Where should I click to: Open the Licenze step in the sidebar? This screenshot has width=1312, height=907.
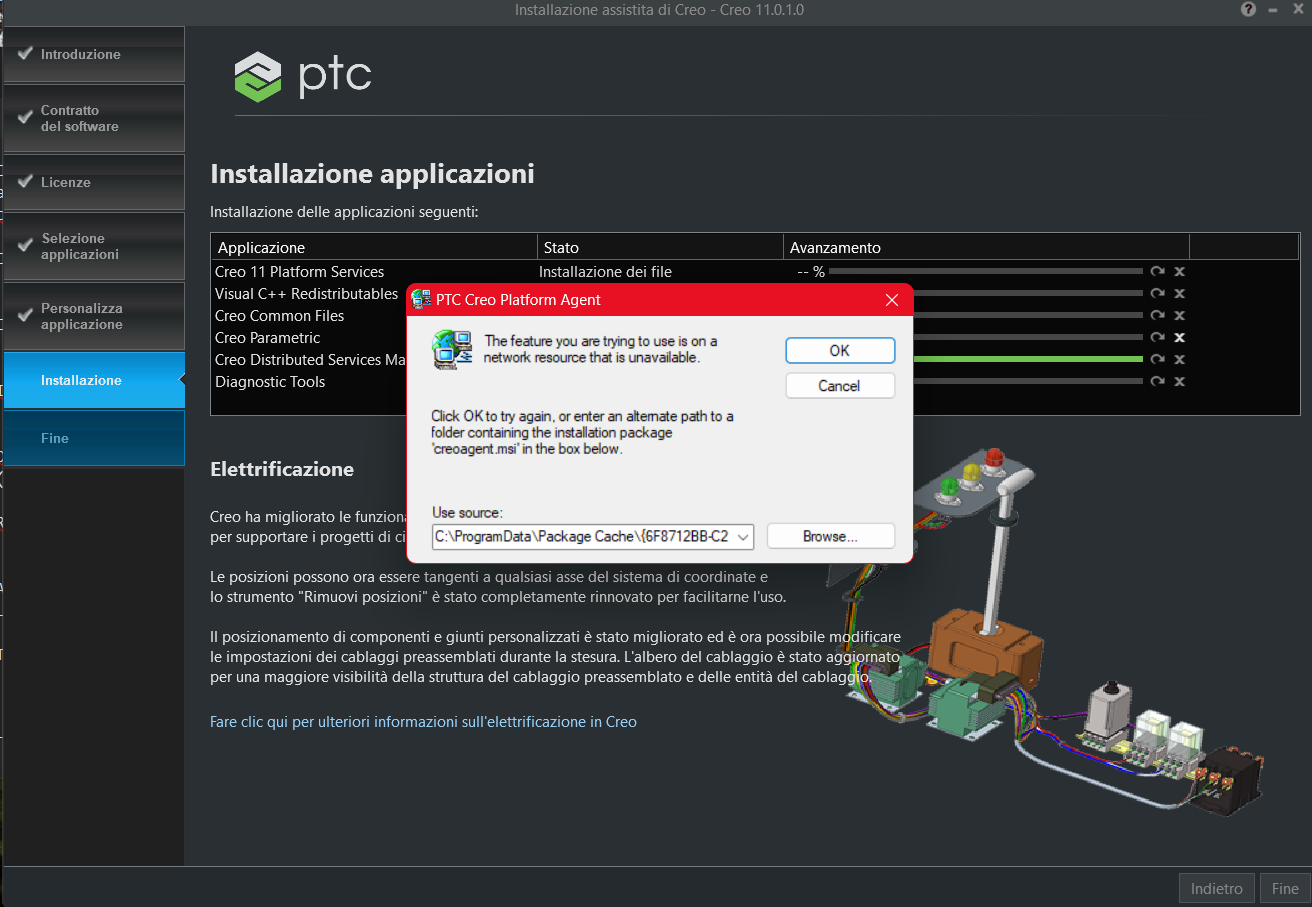tap(93, 182)
